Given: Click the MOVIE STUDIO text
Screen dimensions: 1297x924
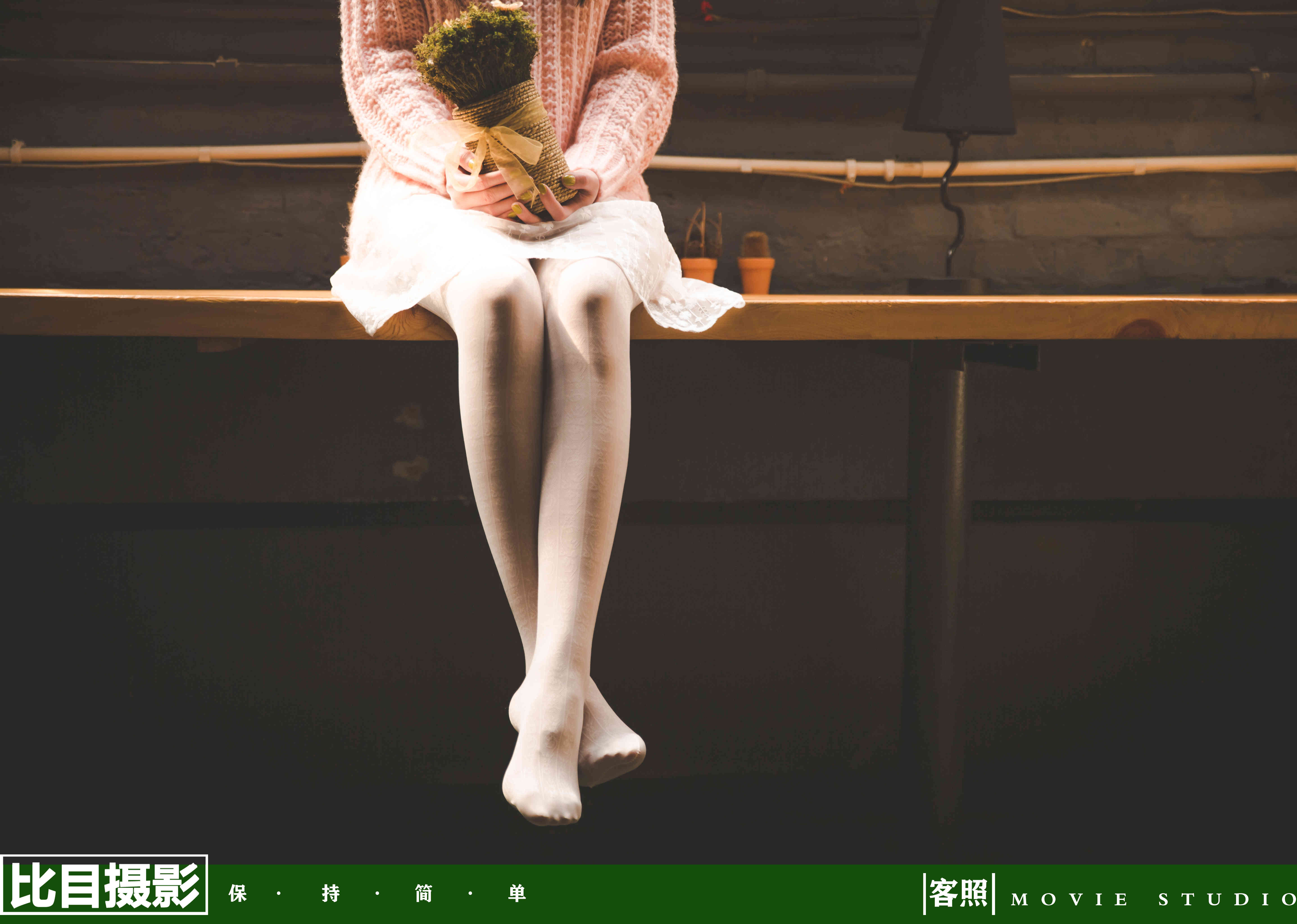Looking at the screenshot, I should coord(1154,899).
